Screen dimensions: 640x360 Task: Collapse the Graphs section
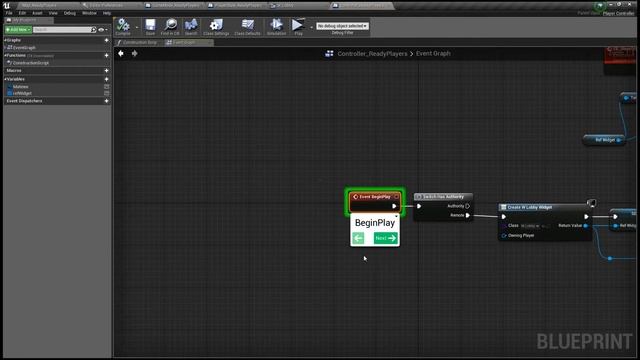[5, 40]
